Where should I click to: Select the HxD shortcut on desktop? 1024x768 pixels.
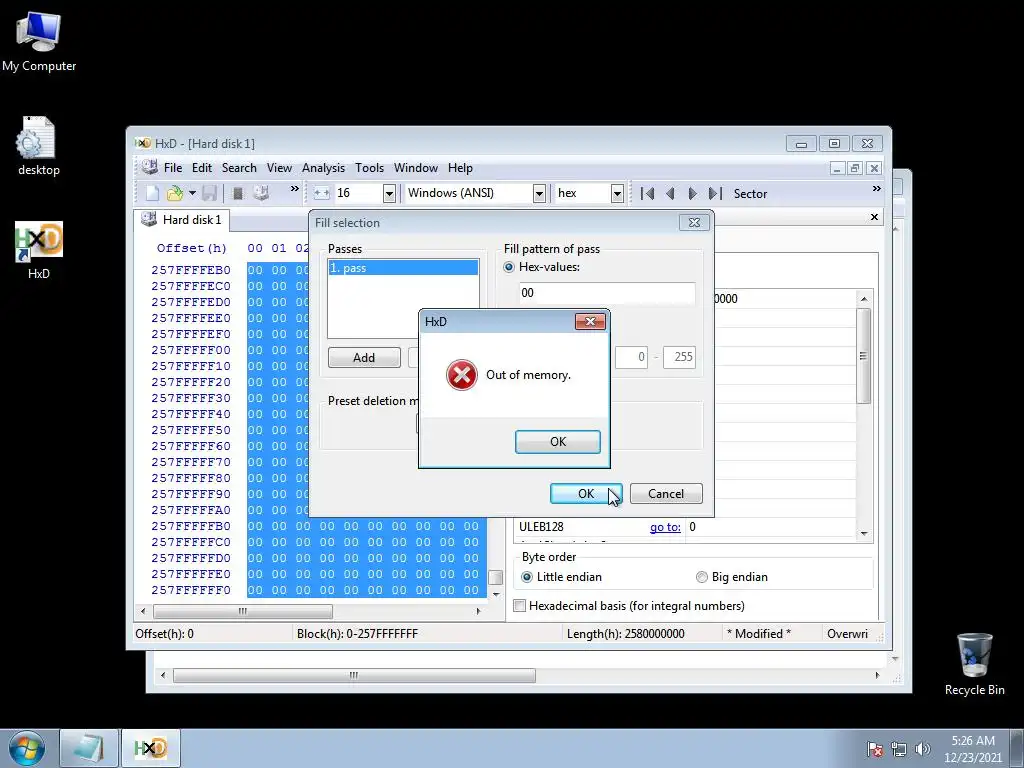coord(39,251)
